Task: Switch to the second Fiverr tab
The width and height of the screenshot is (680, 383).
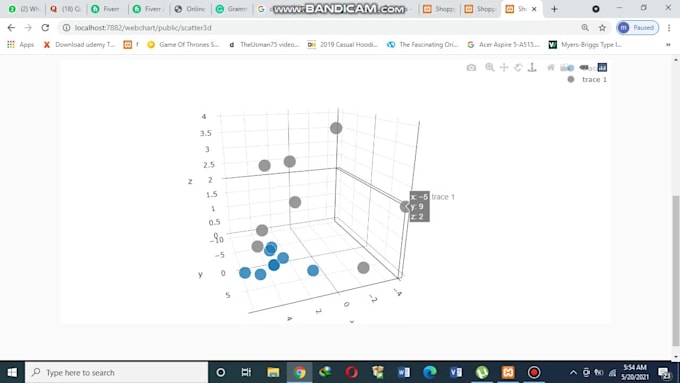Action: pos(148,9)
